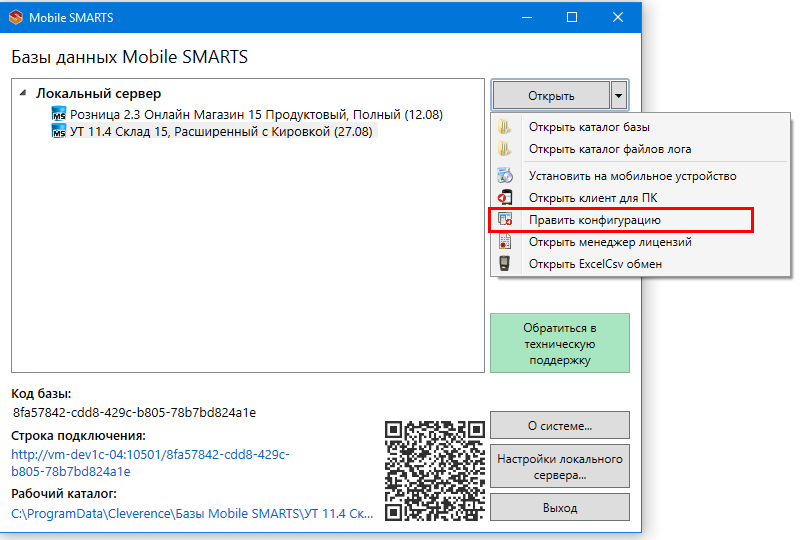Open Настройки локального сервера...
Image resolution: width=801 pixels, height=540 pixels.
[560, 466]
